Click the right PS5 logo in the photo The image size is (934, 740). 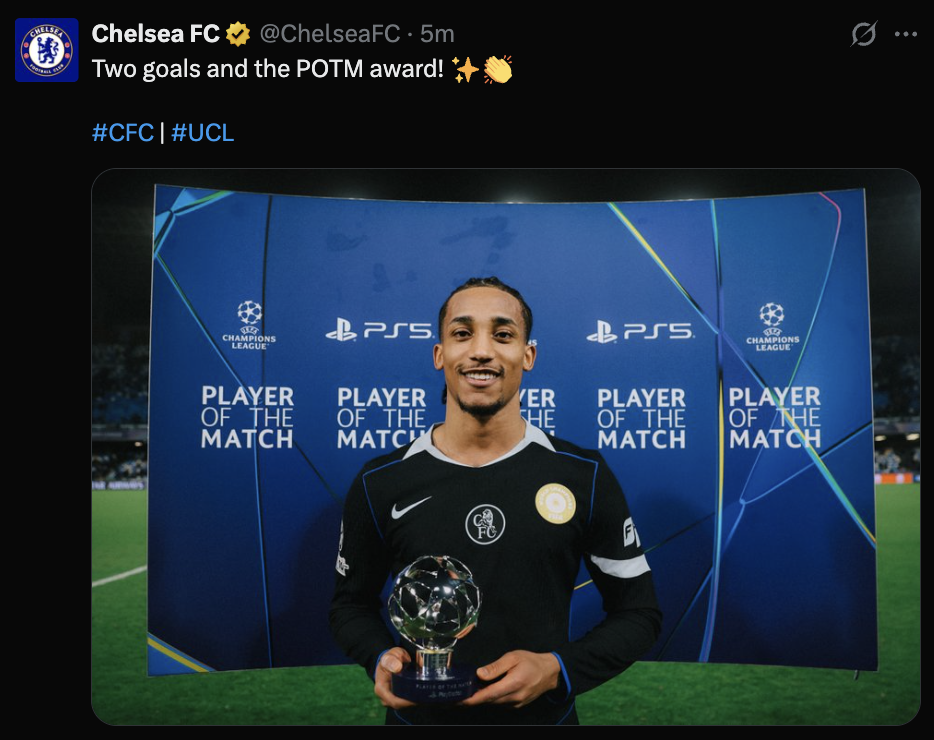tap(640, 331)
